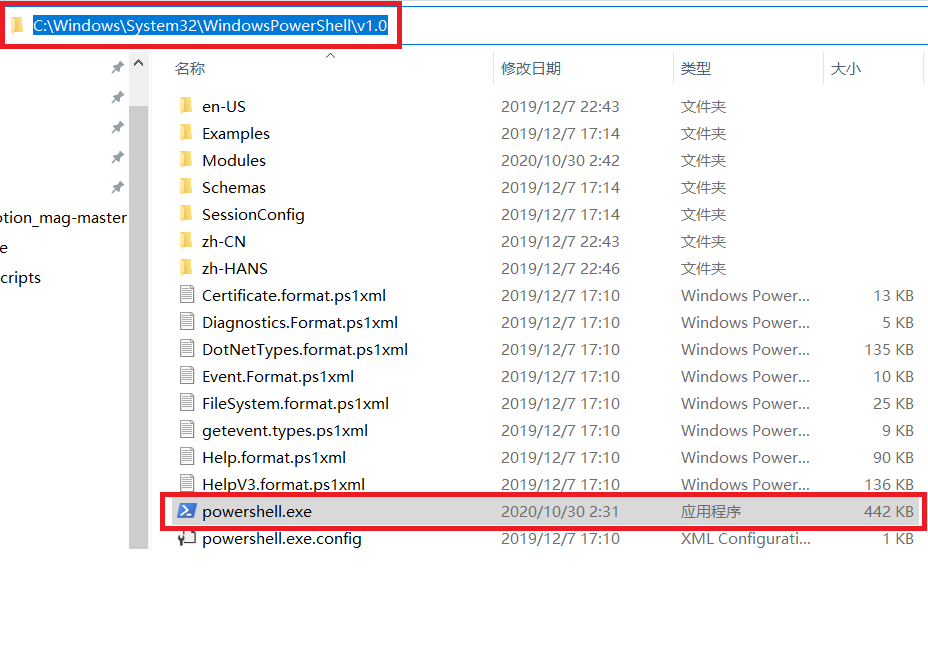
Task: Select Help.format.ps1xml file name
Action: point(274,457)
